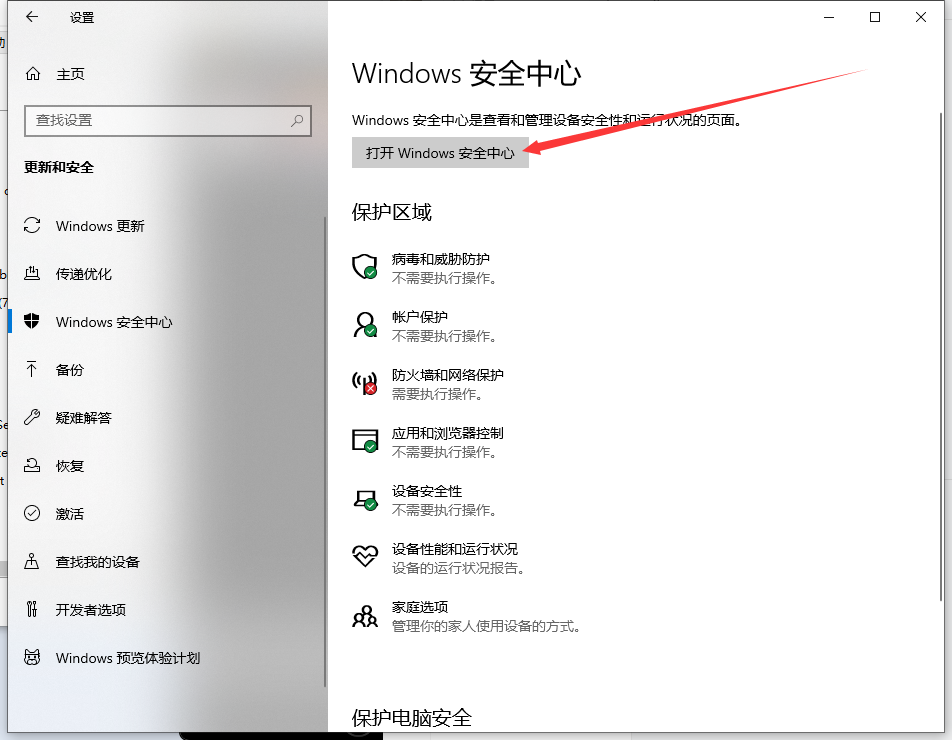The image size is (952, 740).
Task: Click the 设备安全性 laptop icon
Action: (x=365, y=499)
